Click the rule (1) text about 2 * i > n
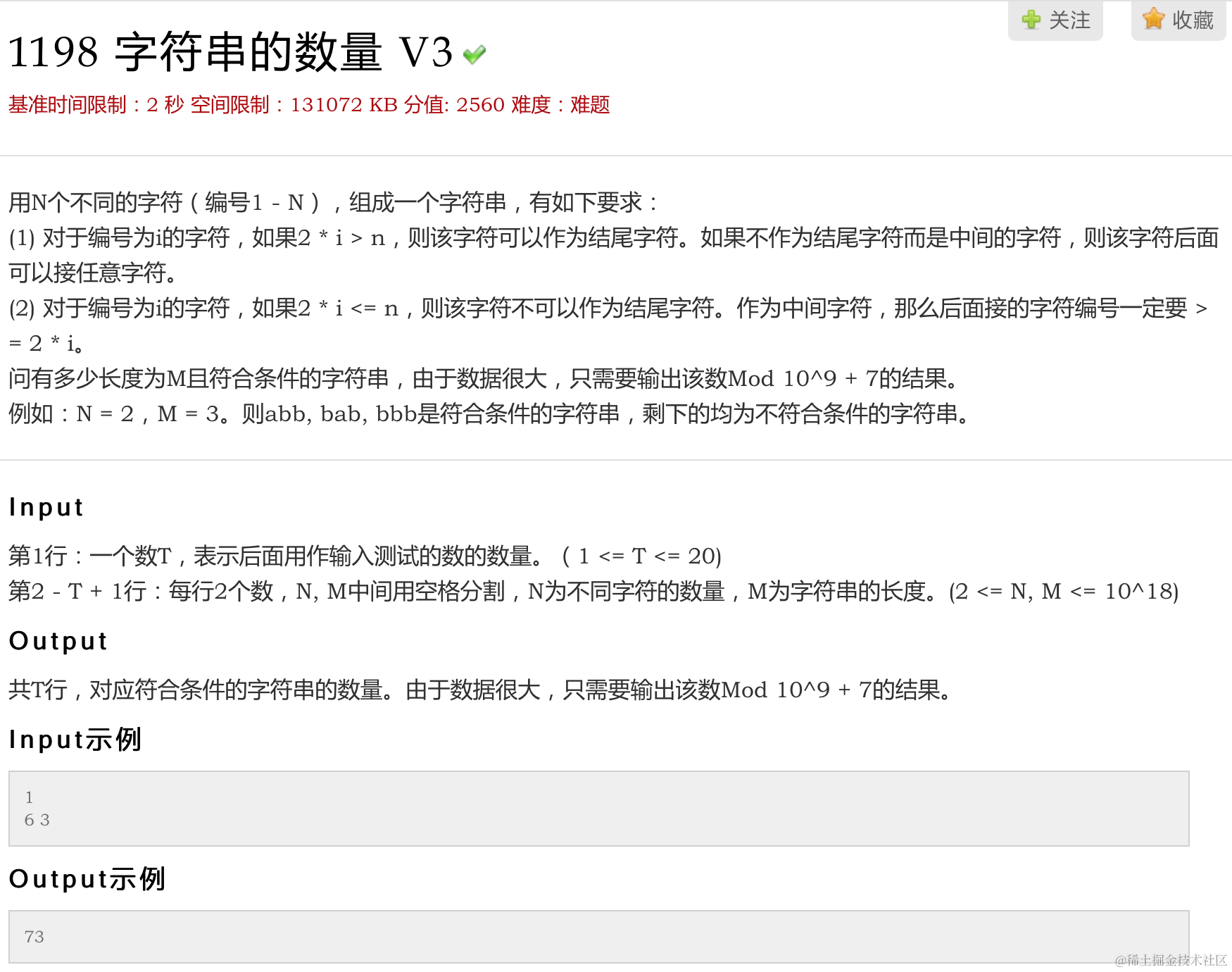 614,255
